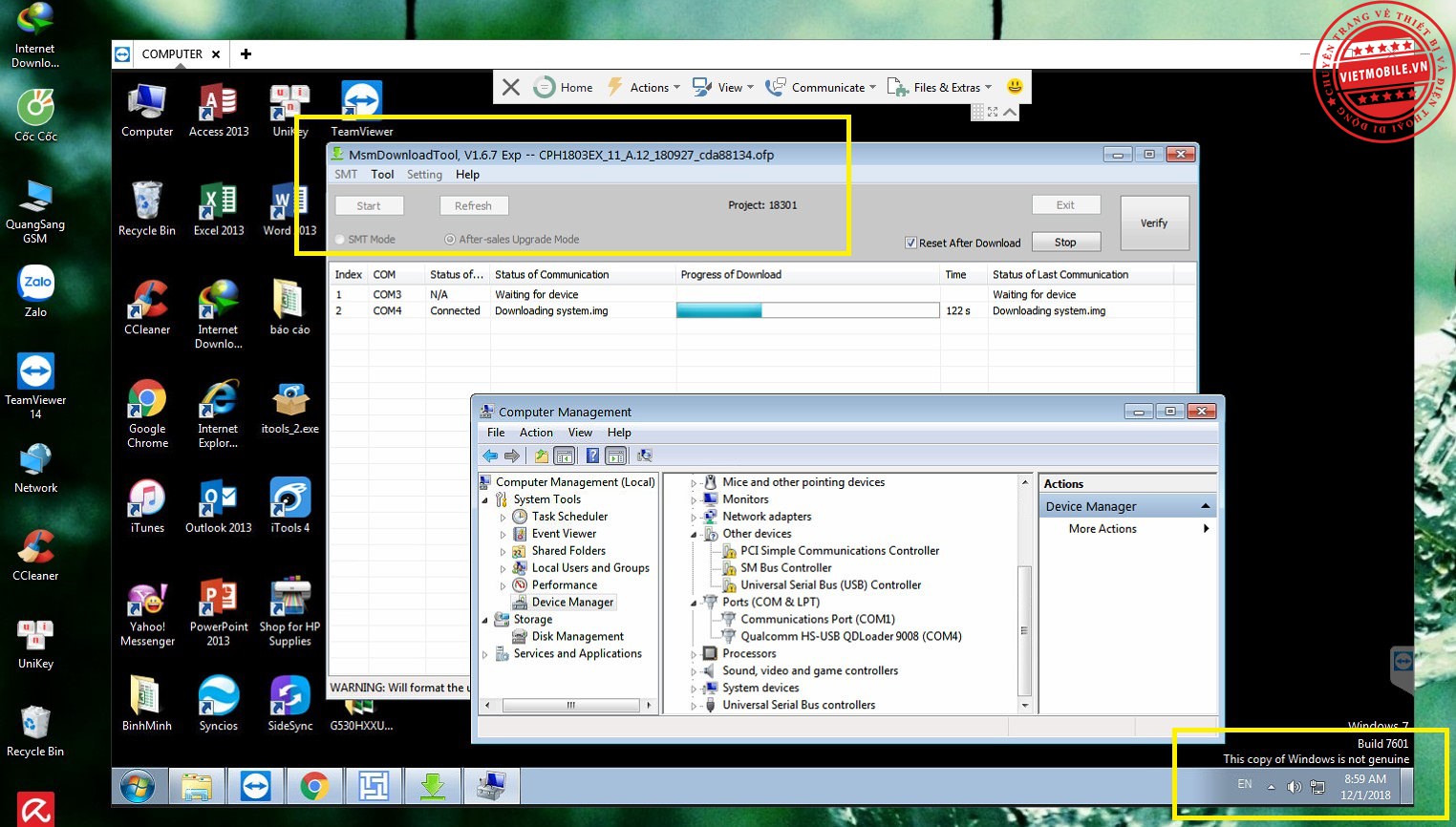Click the blue Help question mark icon

click(x=592, y=456)
